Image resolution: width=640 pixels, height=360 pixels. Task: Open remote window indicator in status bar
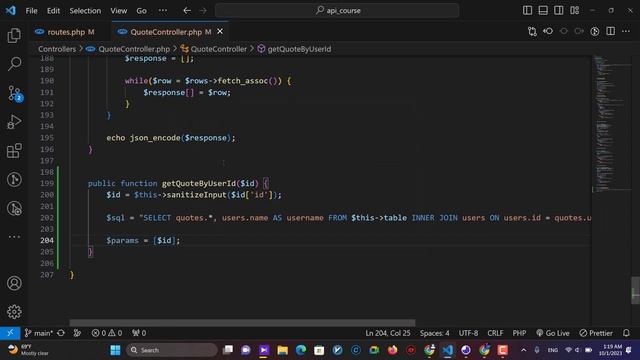tap(10, 333)
